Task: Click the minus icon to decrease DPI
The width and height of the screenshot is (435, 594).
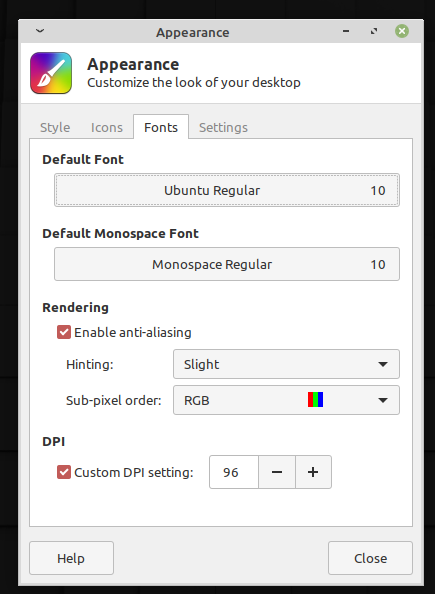Action: click(277, 472)
